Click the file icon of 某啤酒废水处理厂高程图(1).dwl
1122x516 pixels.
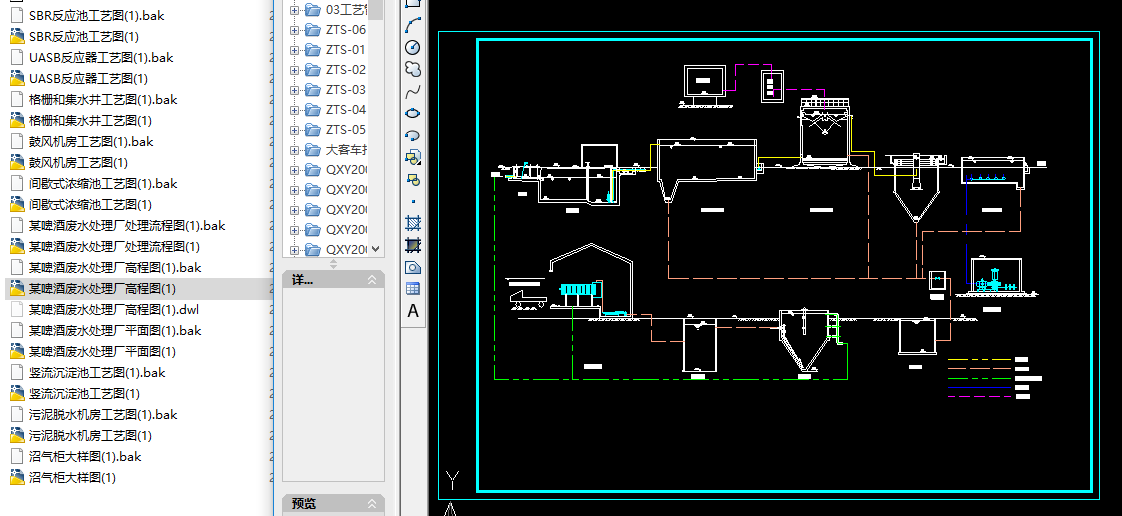click(x=17, y=310)
